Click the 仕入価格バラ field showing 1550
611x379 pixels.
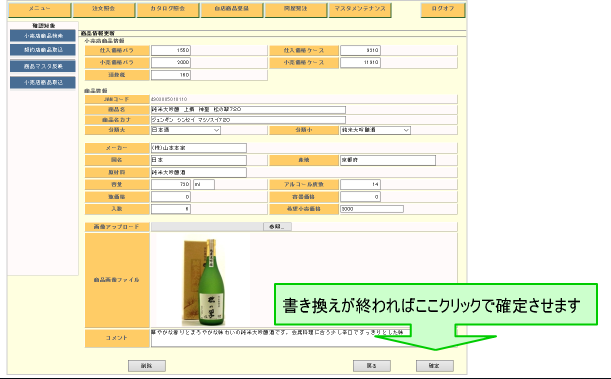coord(171,50)
